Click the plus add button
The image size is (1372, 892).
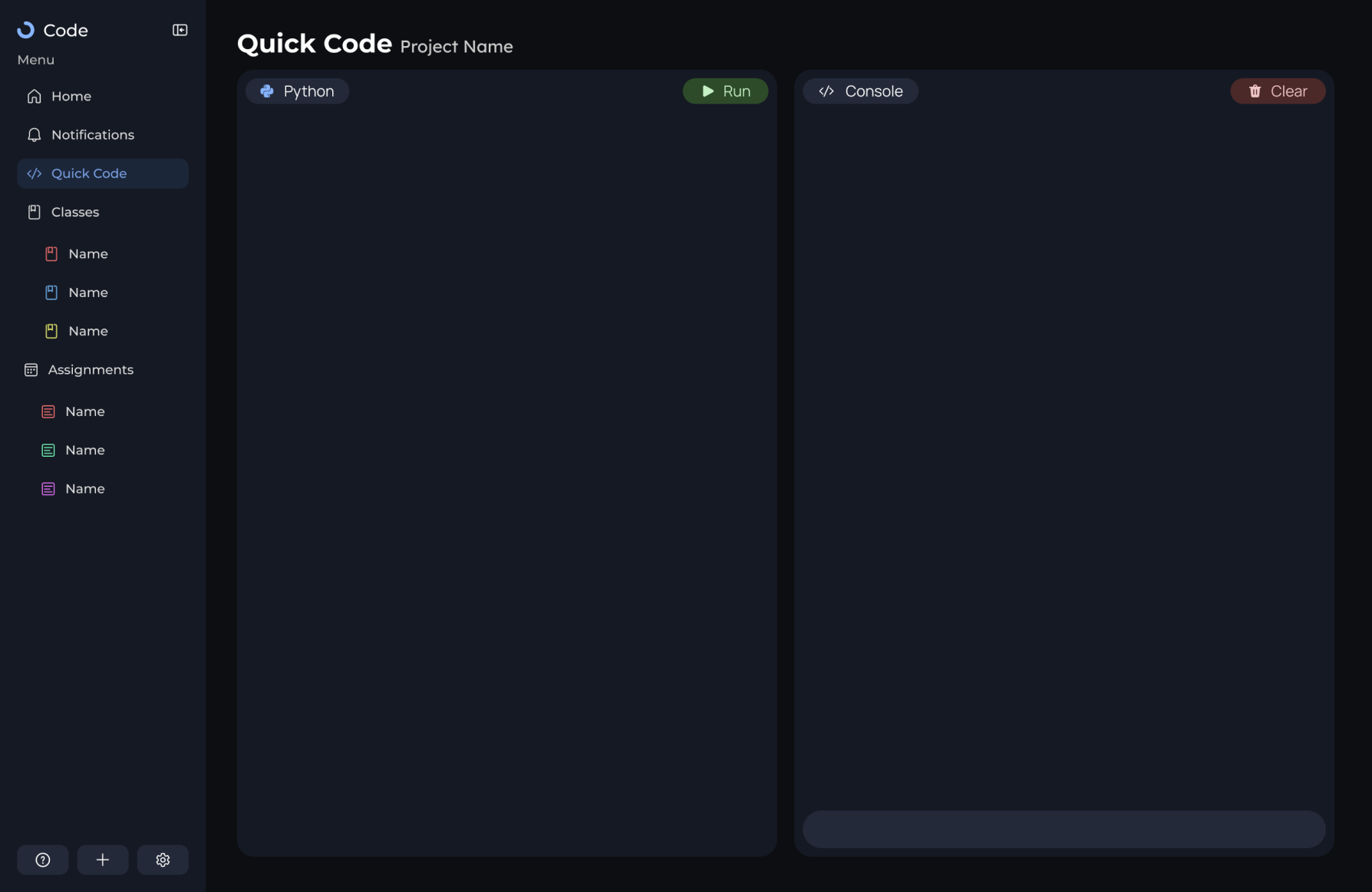[103, 860]
